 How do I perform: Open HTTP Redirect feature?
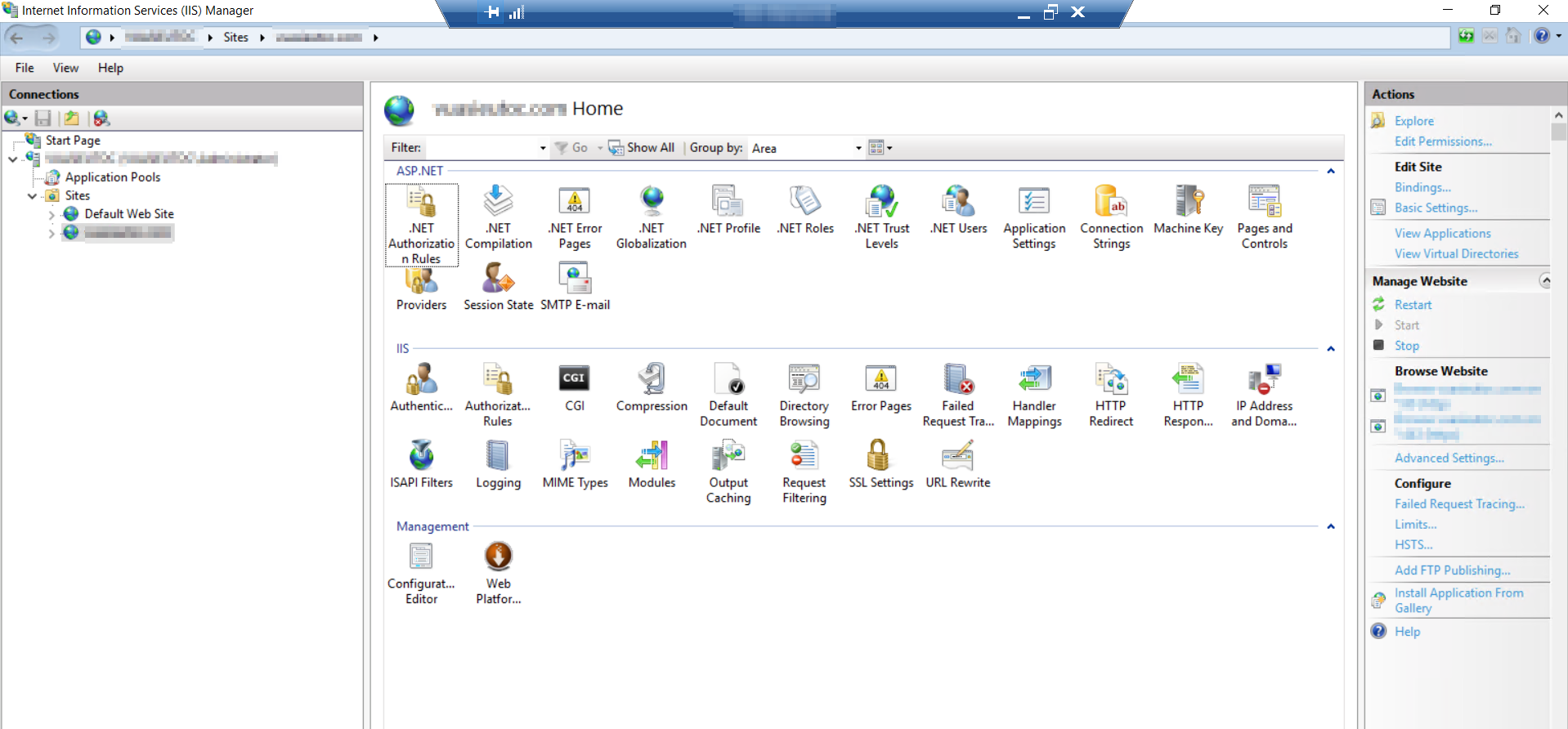(x=1111, y=396)
